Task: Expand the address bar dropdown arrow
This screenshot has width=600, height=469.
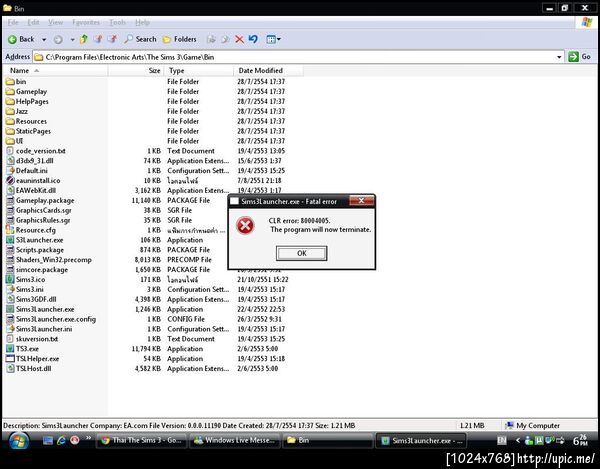Action: 559,57
